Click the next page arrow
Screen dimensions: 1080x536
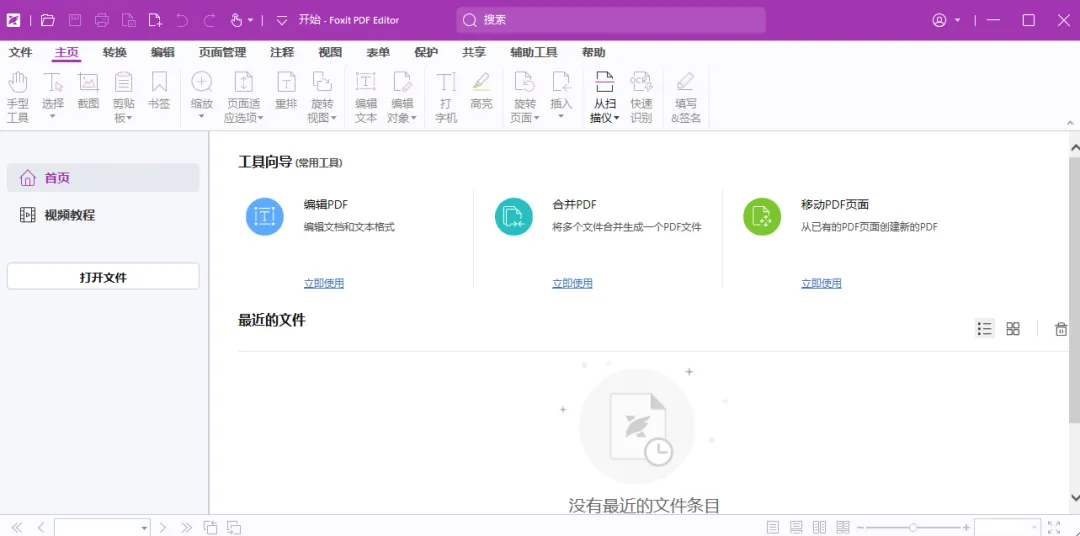tap(163, 528)
